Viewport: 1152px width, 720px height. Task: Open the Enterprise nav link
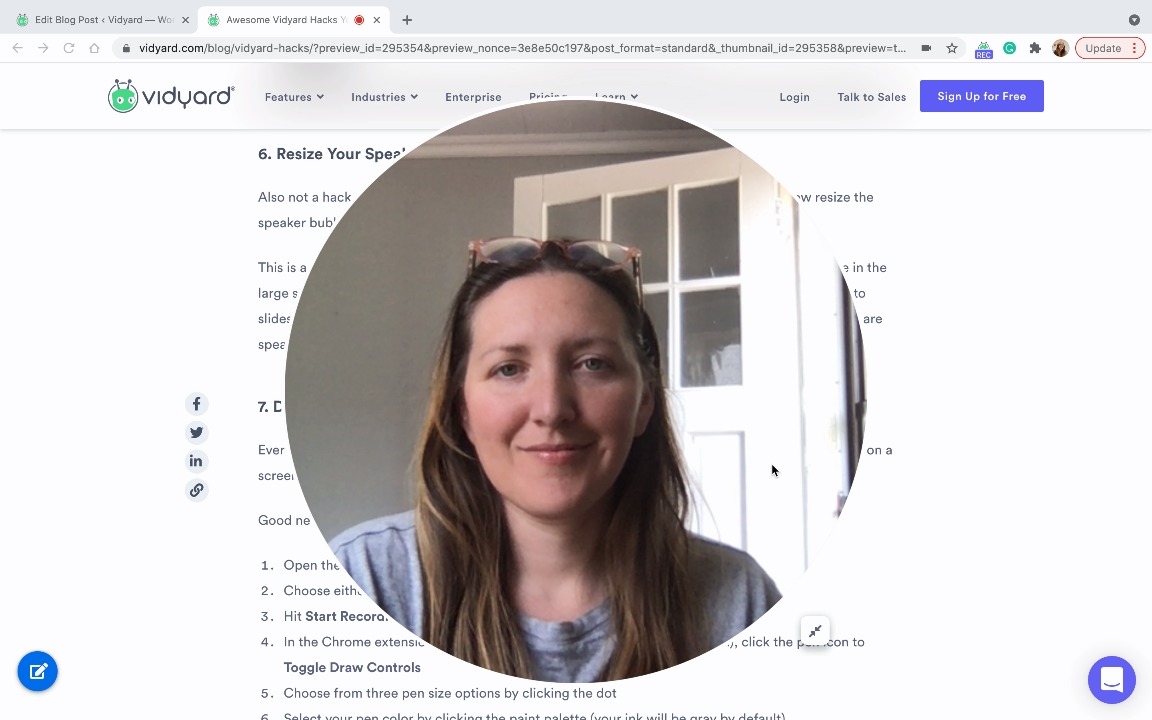(x=473, y=97)
